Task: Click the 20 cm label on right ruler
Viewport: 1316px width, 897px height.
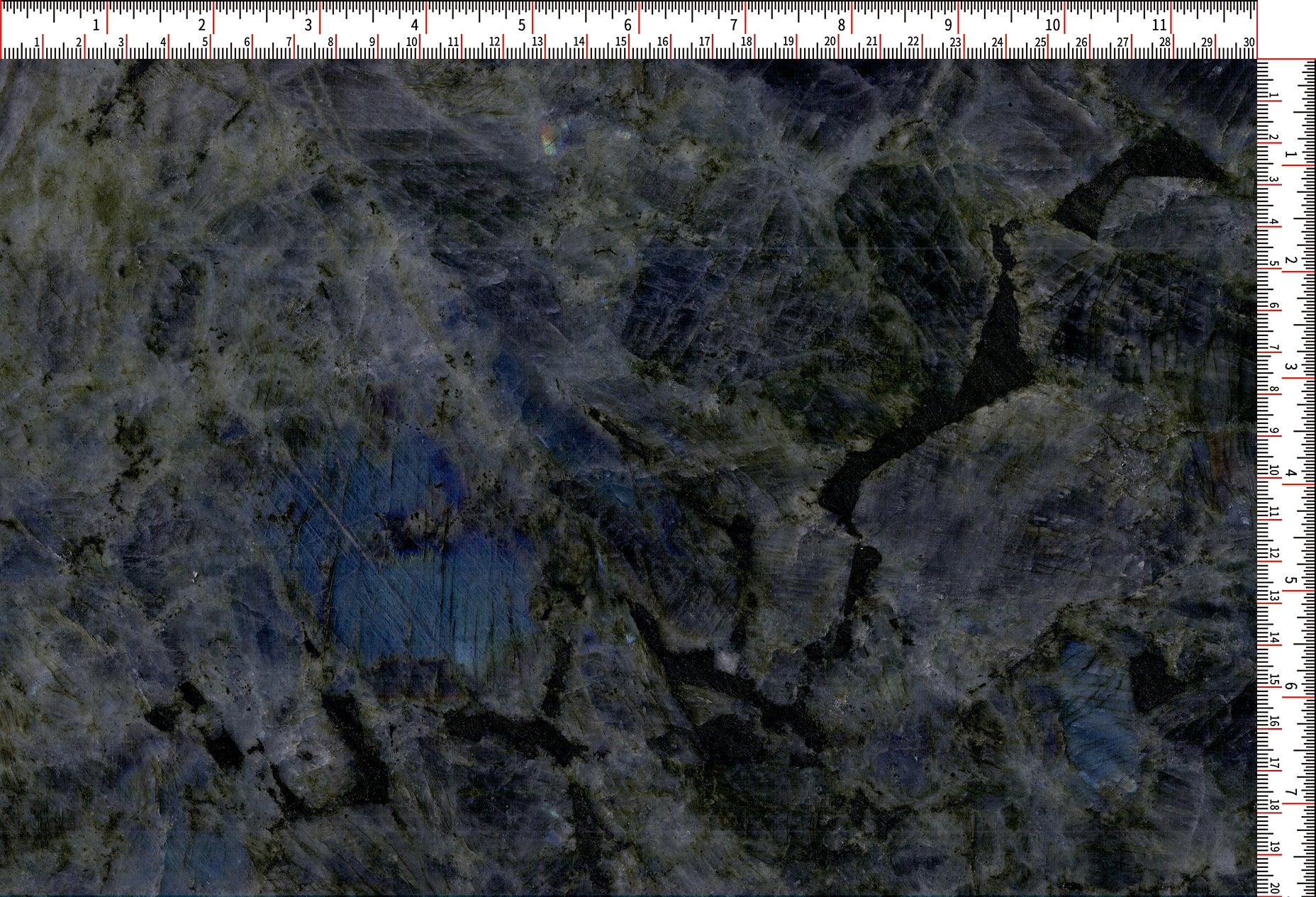Action: pyautogui.click(x=1274, y=889)
